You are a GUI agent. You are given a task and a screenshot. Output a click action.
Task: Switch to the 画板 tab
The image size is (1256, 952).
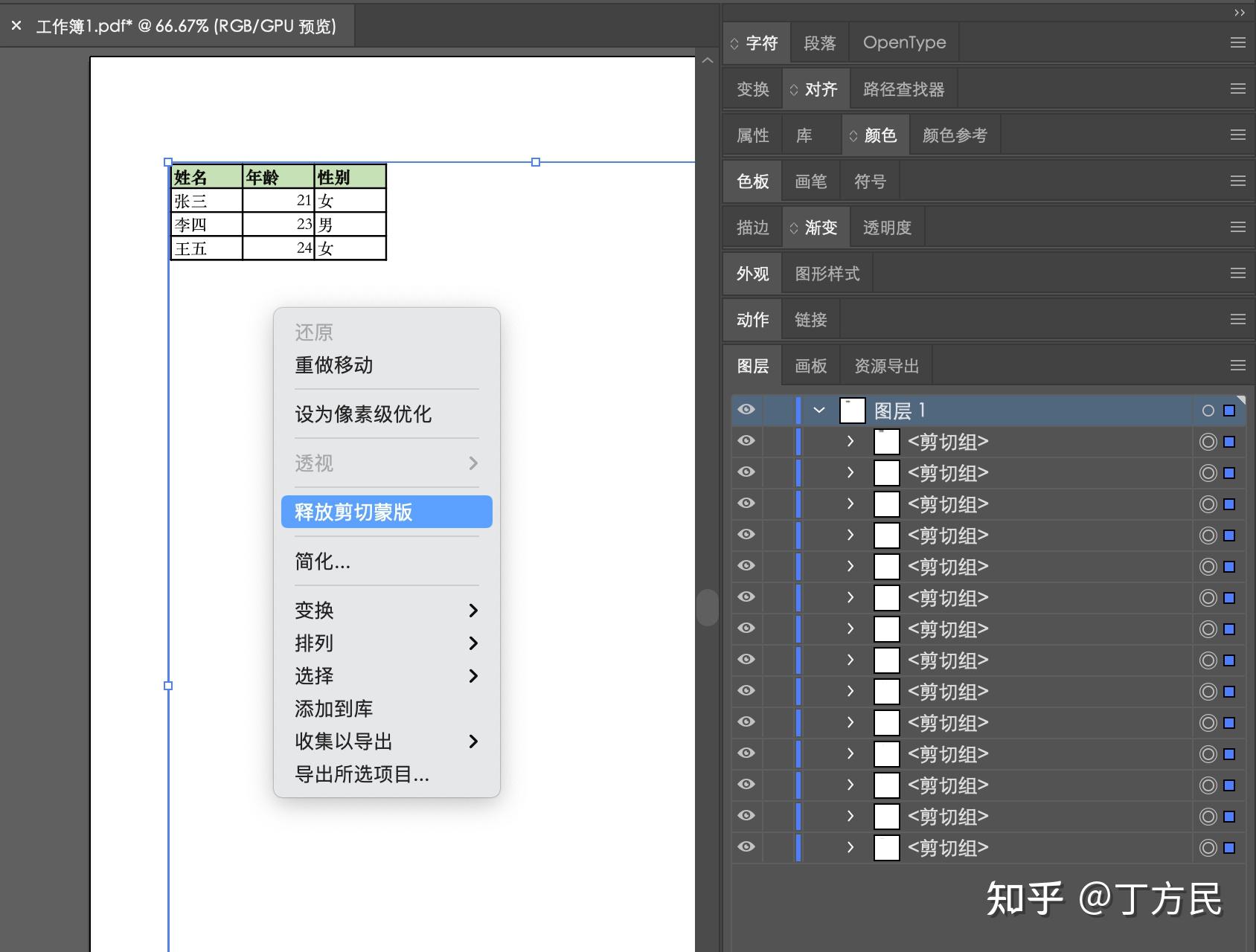811,365
